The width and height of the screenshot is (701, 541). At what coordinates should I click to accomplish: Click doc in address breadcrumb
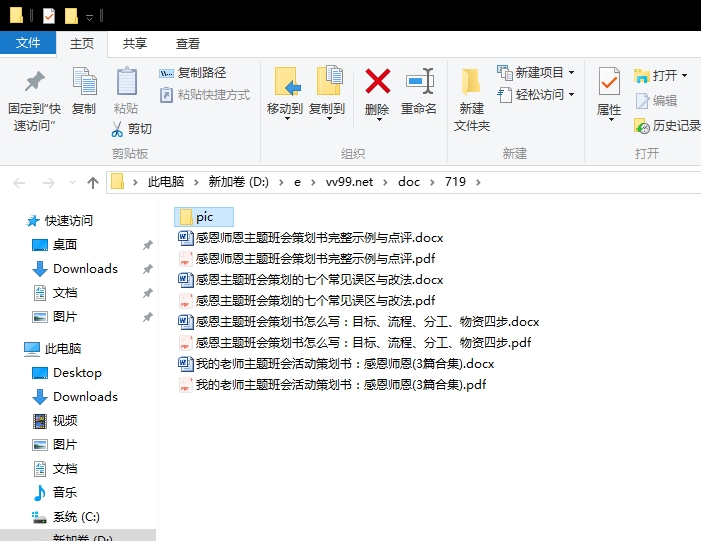409,182
